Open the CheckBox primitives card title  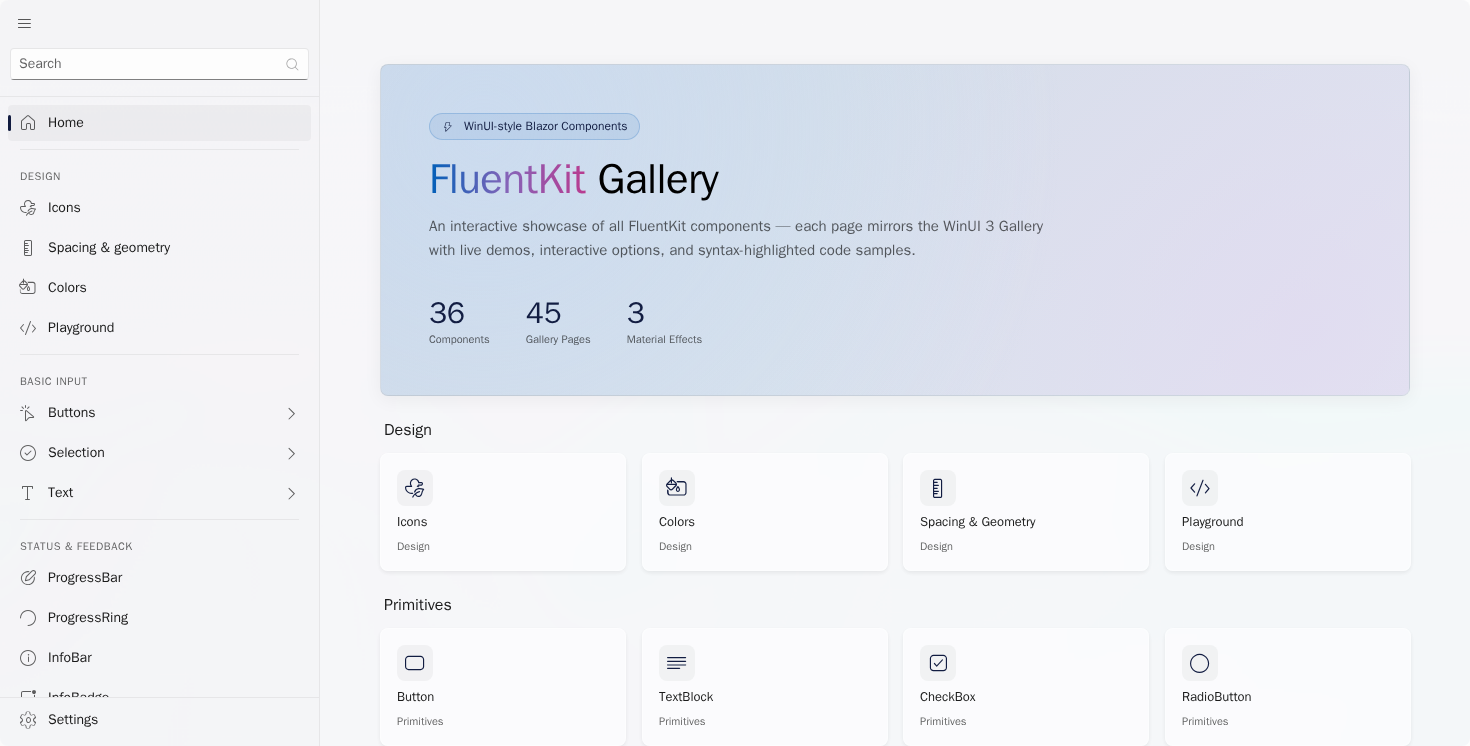948,697
